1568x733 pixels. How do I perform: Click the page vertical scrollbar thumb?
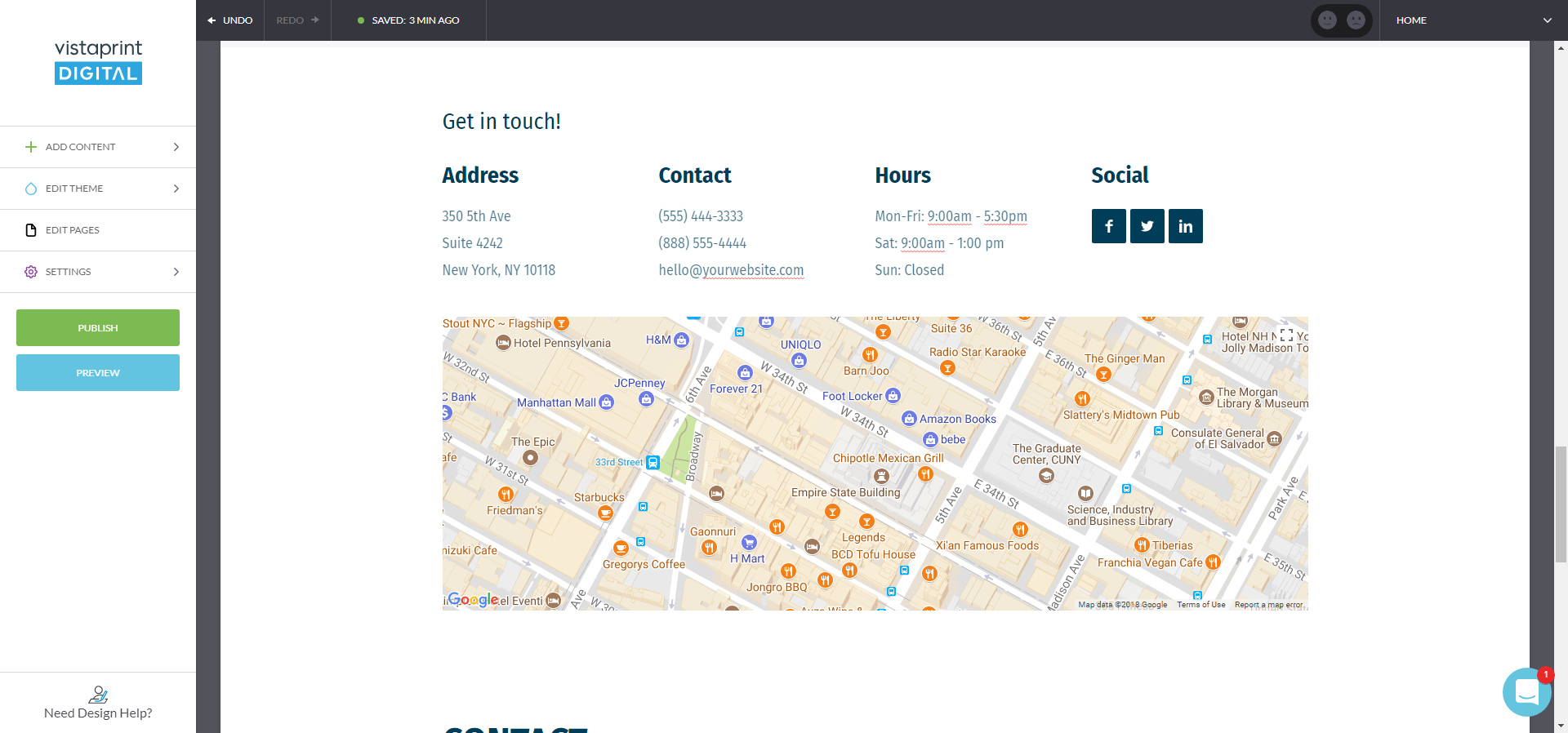tap(1561, 504)
